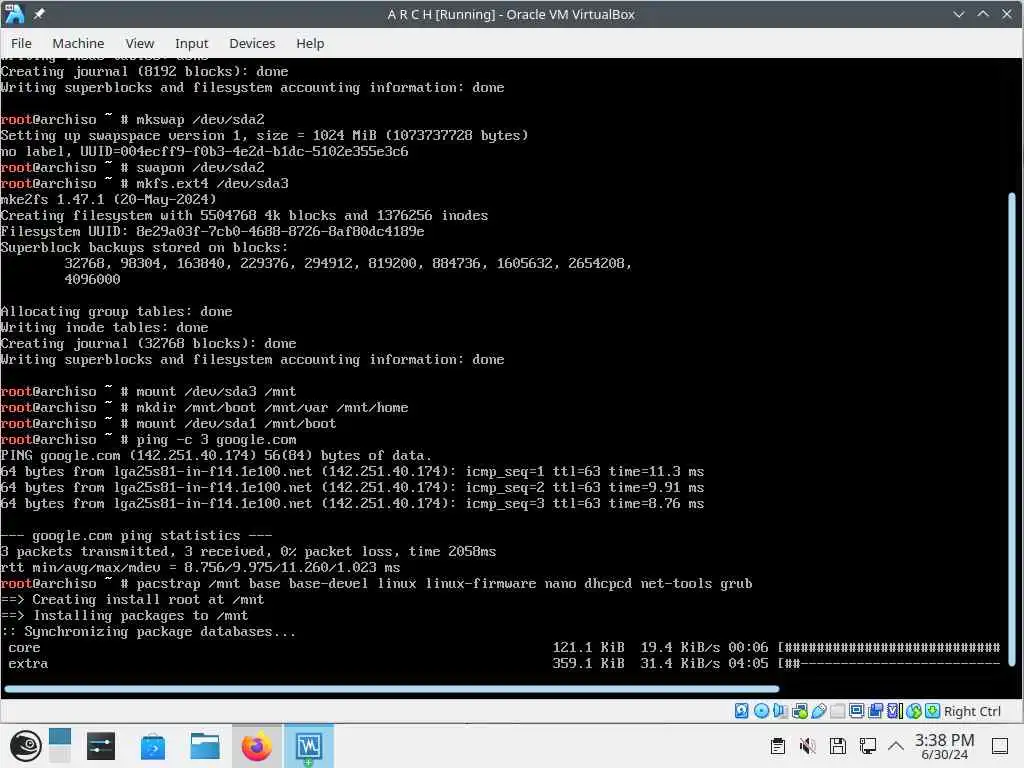Click the optical drive status icon
1024x768 pixels.
[761, 711]
